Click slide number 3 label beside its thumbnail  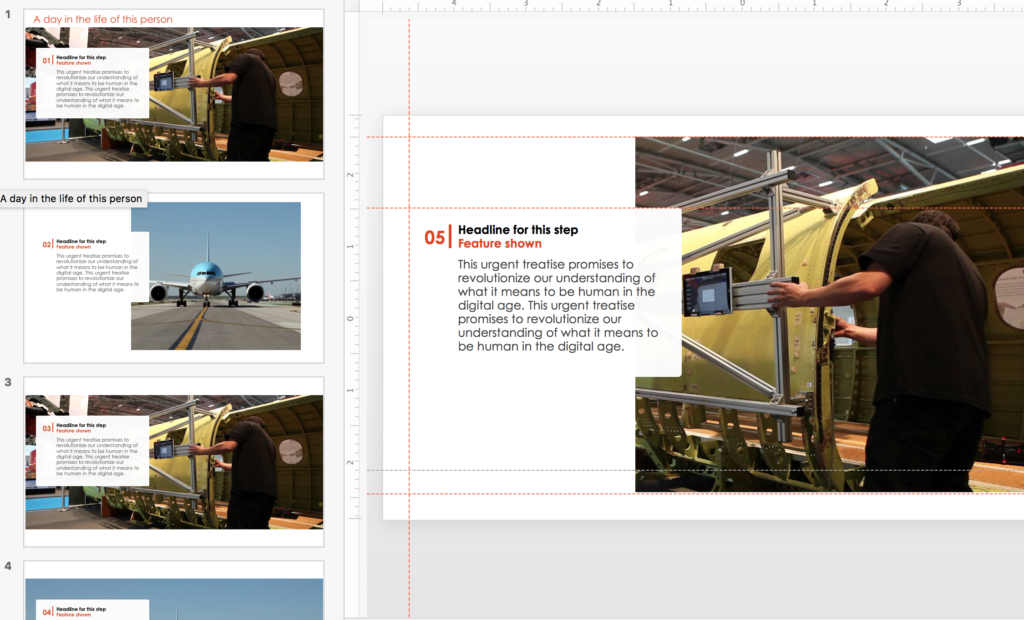[8, 382]
